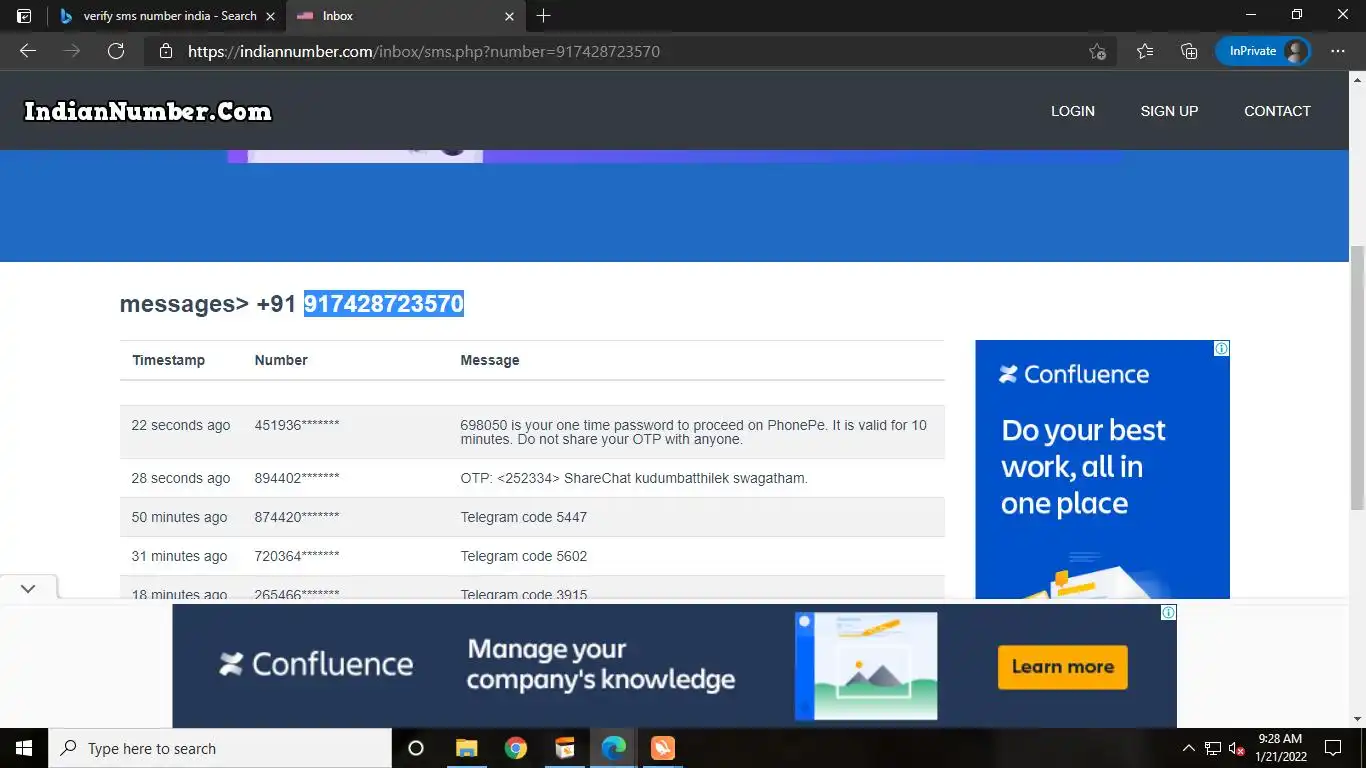Click sender number 451936*******
1366x768 pixels.
click(297, 425)
